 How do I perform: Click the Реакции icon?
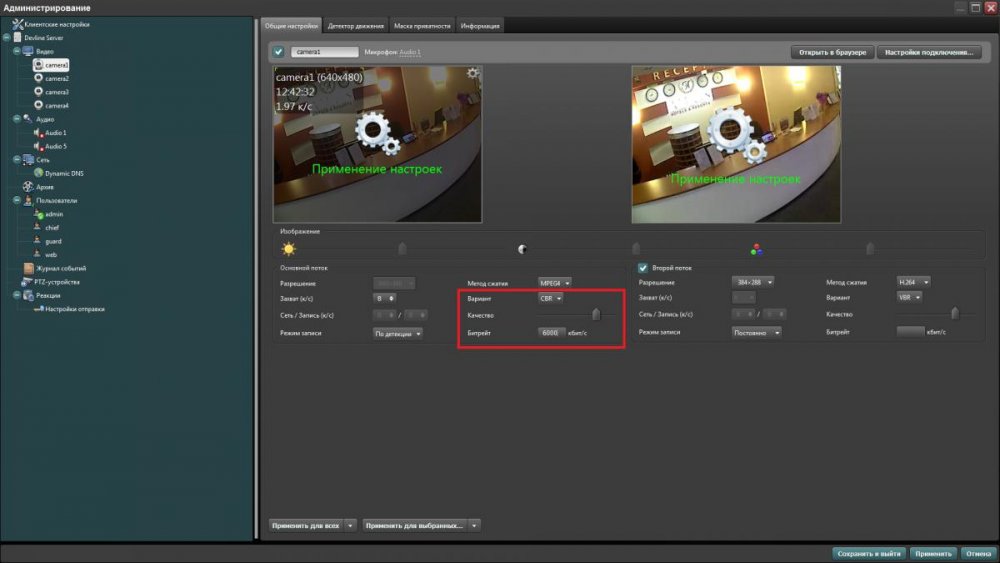[28, 295]
